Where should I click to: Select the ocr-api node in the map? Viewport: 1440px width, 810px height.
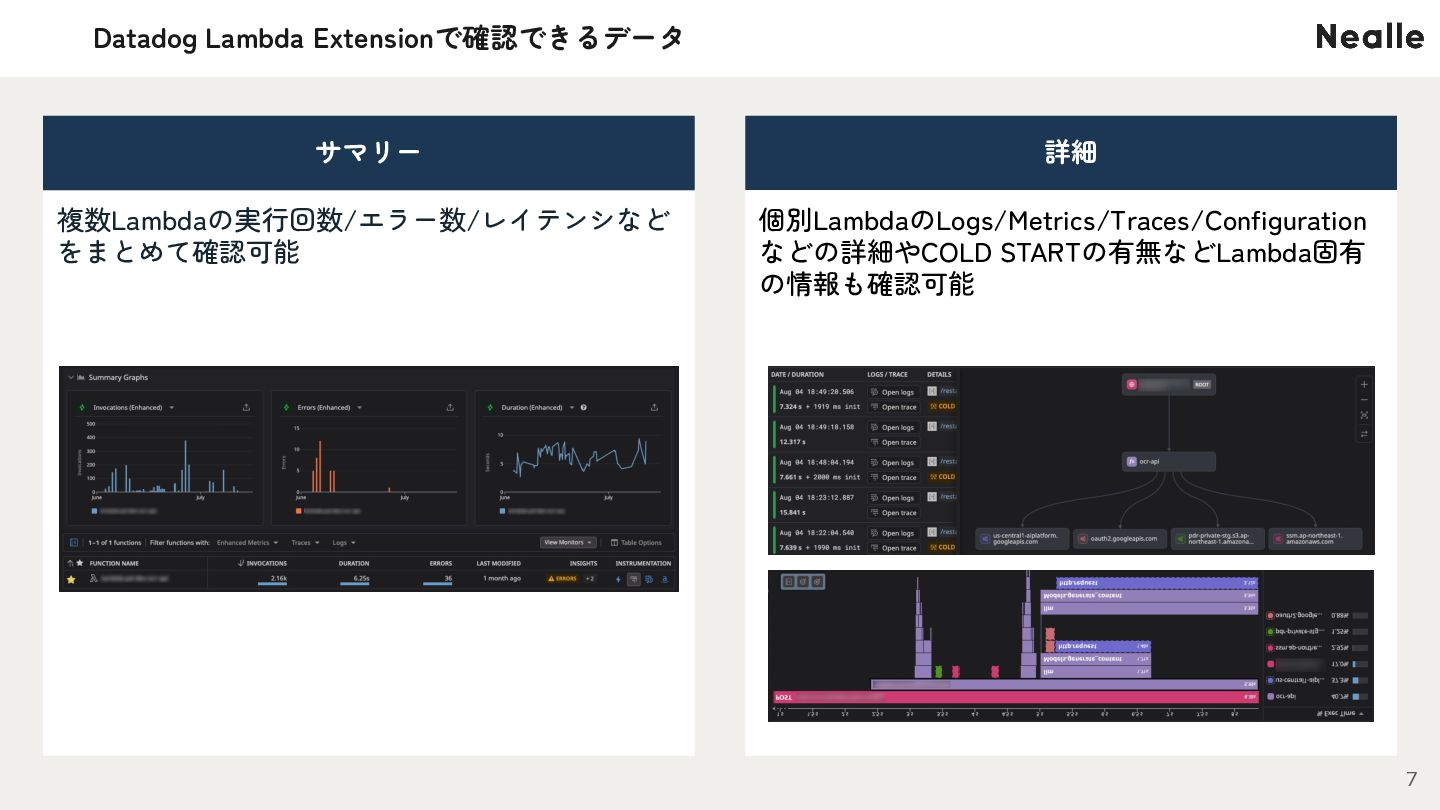(1169, 462)
